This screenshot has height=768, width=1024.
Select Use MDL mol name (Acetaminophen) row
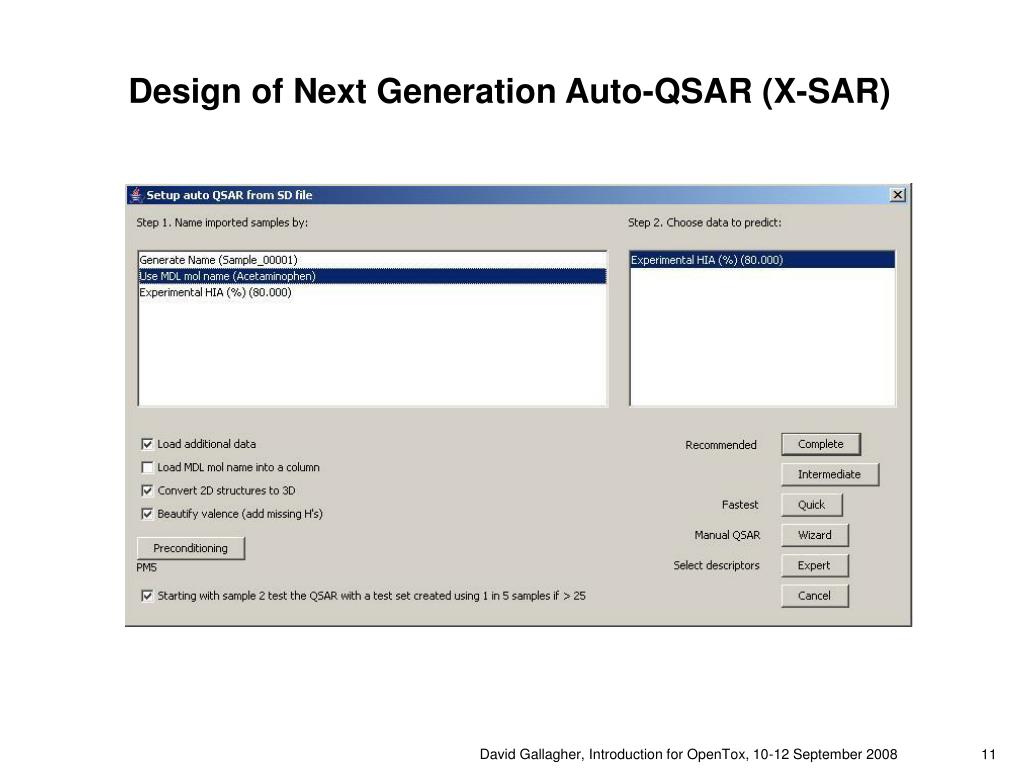(x=372, y=276)
